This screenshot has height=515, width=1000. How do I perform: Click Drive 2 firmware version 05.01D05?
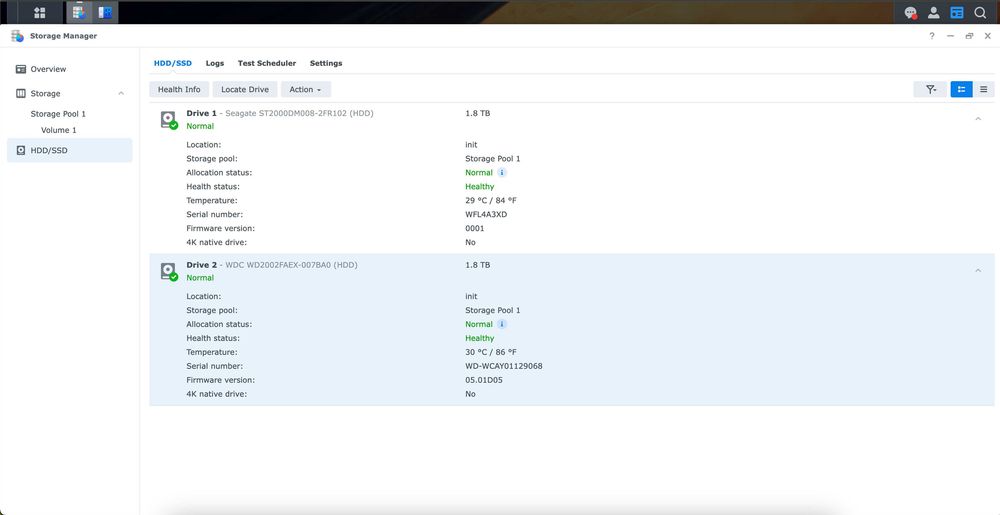(485, 380)
